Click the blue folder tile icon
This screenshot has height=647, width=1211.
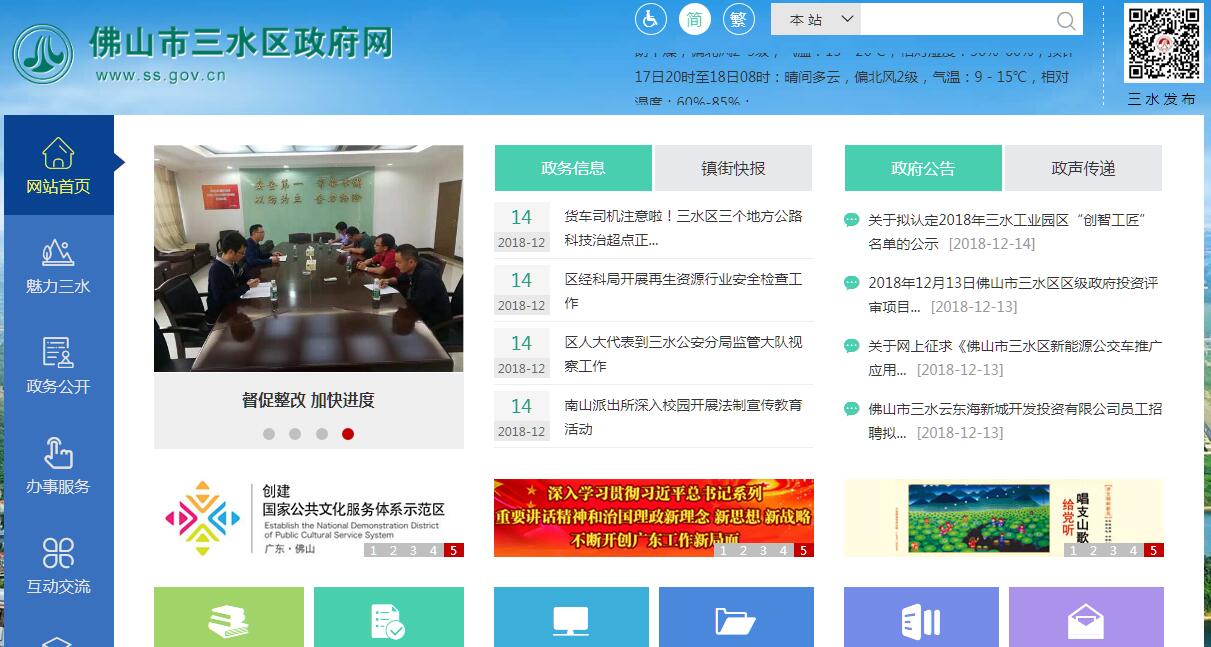pos(735,621)
